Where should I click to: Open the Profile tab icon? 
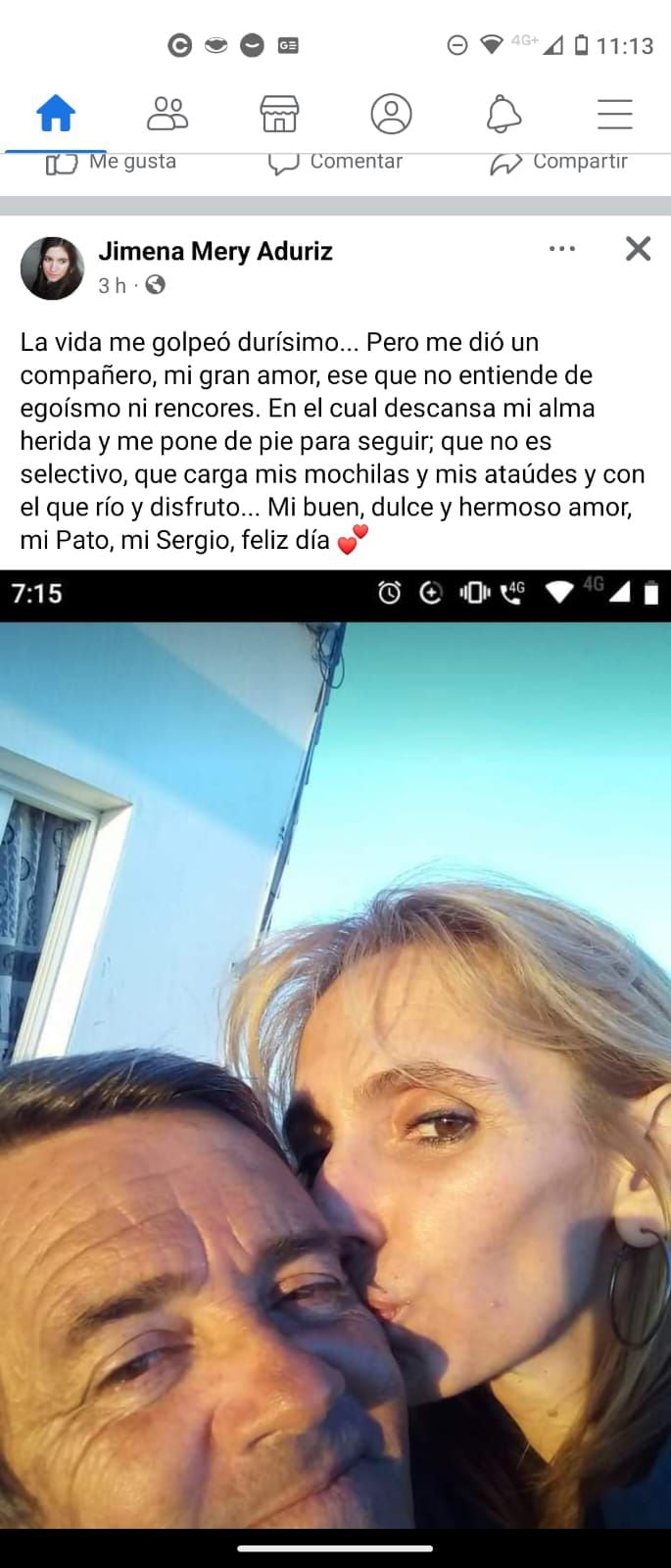(x=391, y=114)
